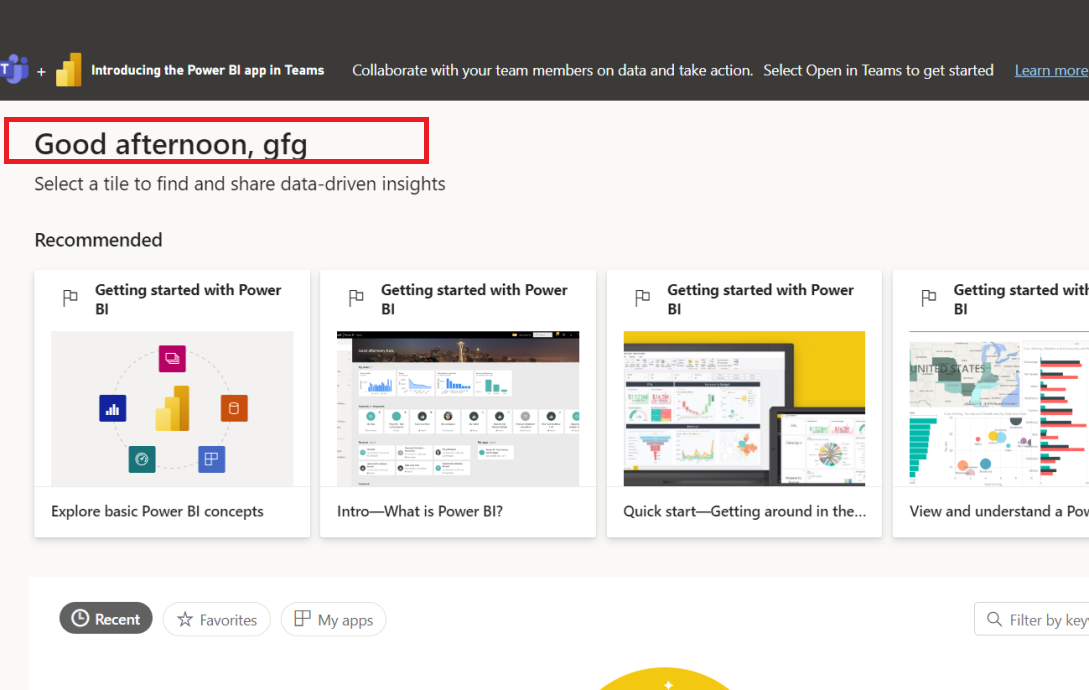Viewport: 1089px width, 690px height.
Task: Click 'Explore basic Power BI concepts' caption
Action: (x=157, y=511)
